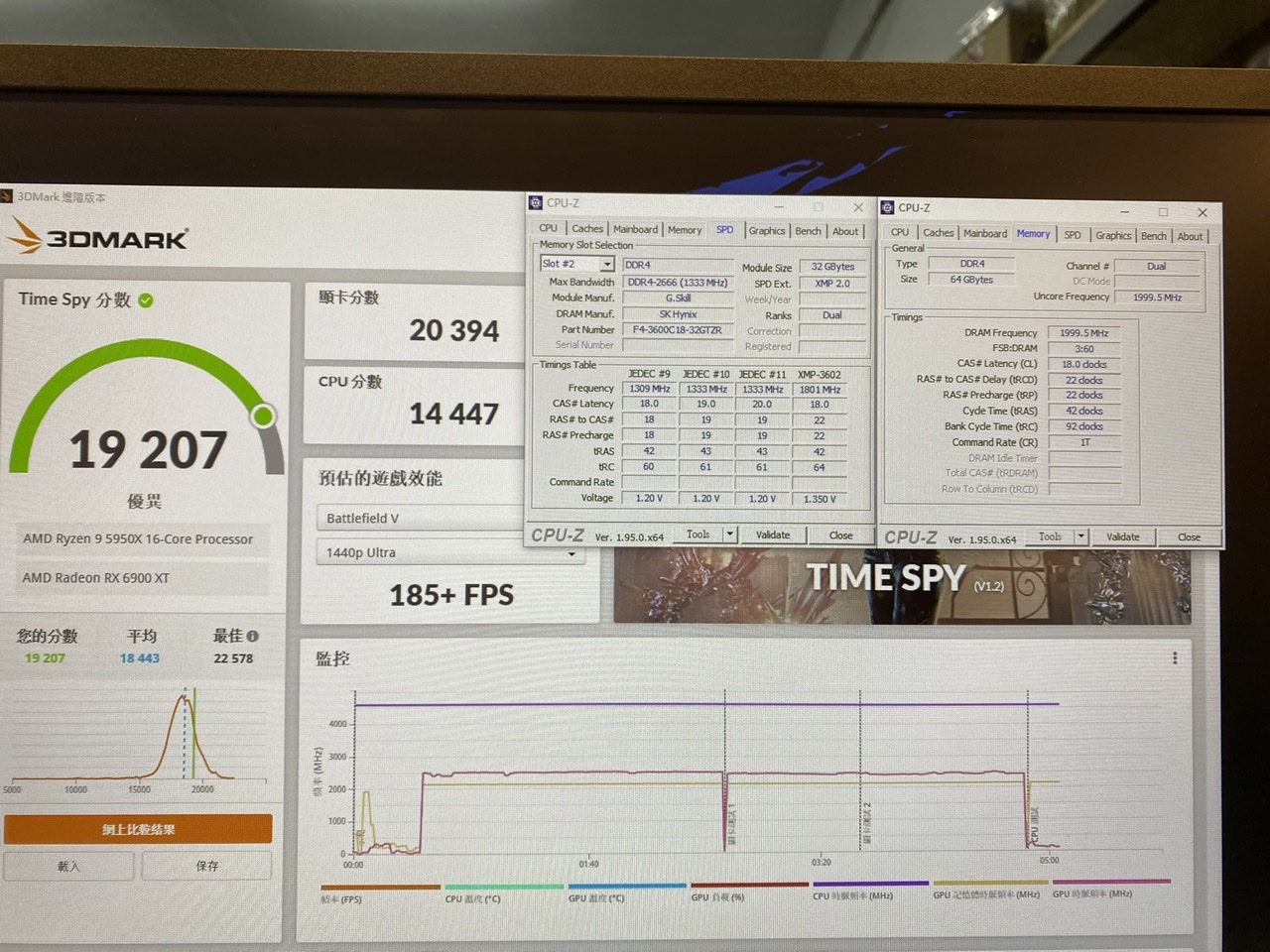1270x952 pixels.
Task: Click the Time Spy V1.2 banner image
Action: [x=902, y=586]
